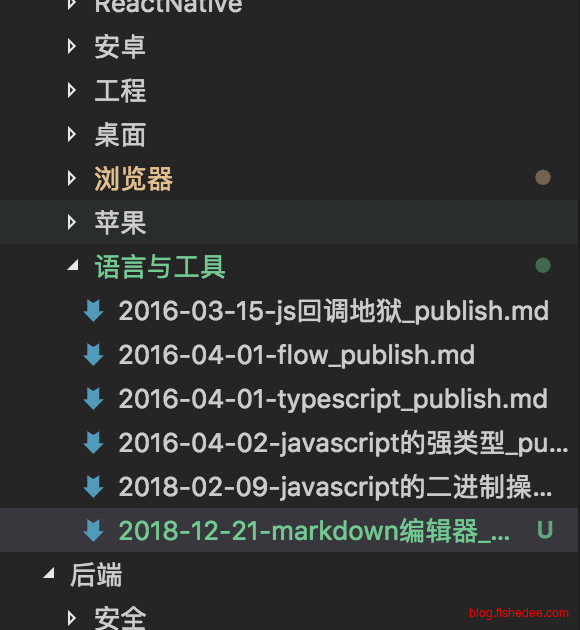
Task: Select the 苹果 folder
Action: [290, 222]
